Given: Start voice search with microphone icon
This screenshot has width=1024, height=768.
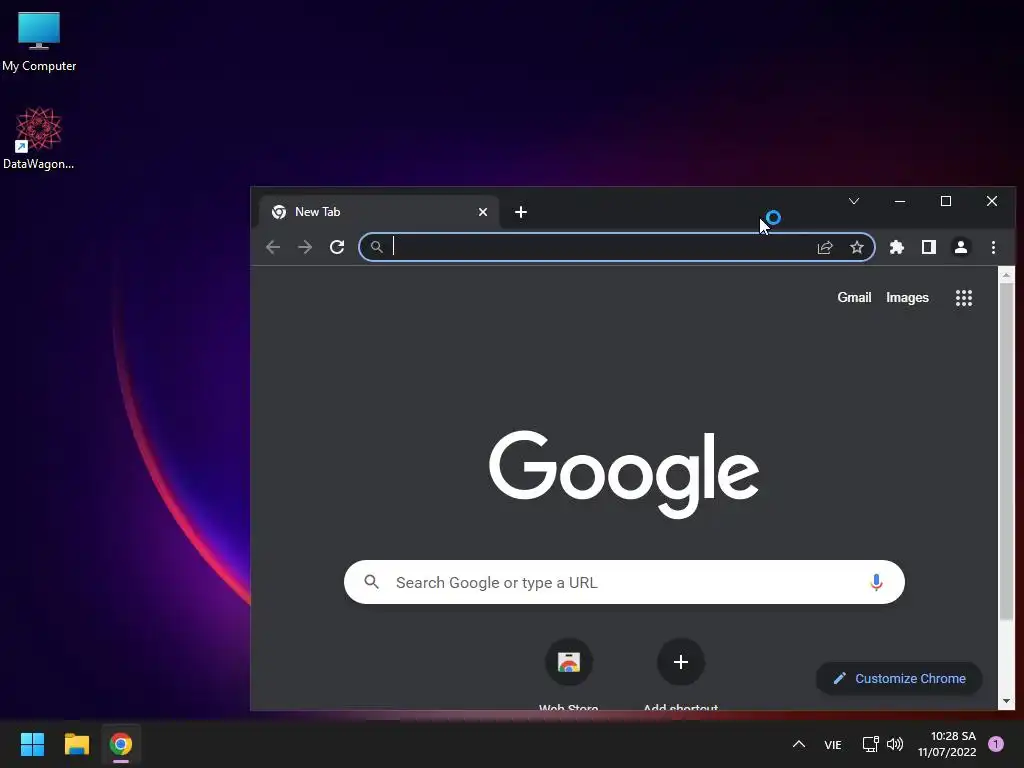Looking at the screenshot, I should pos(876,582).
